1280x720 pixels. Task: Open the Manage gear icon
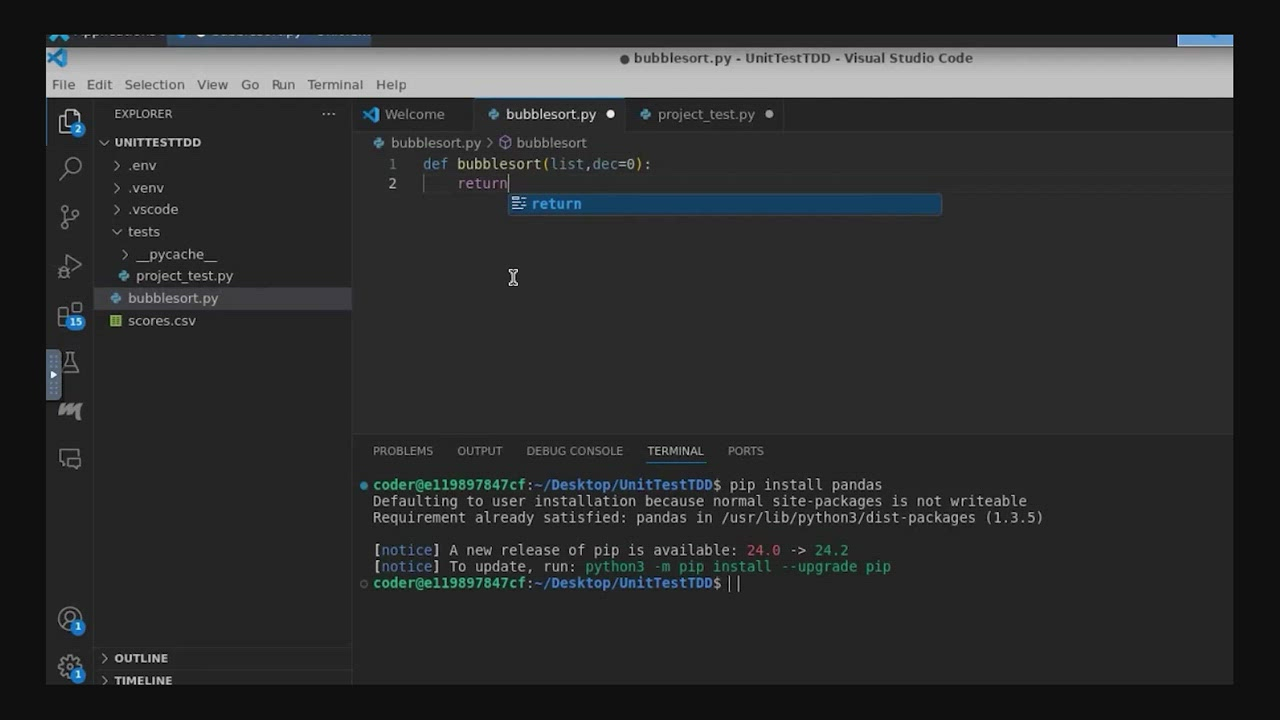tap(70, 666)
